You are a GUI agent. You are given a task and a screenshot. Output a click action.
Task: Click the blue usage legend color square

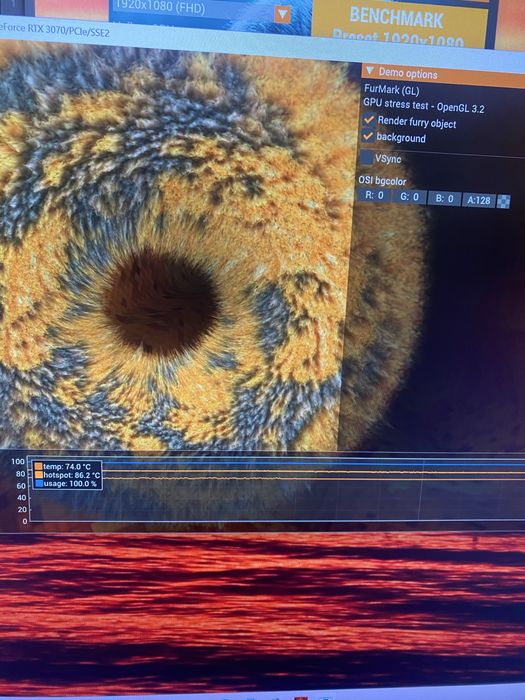pyautogui.click(x=38, y=483)
